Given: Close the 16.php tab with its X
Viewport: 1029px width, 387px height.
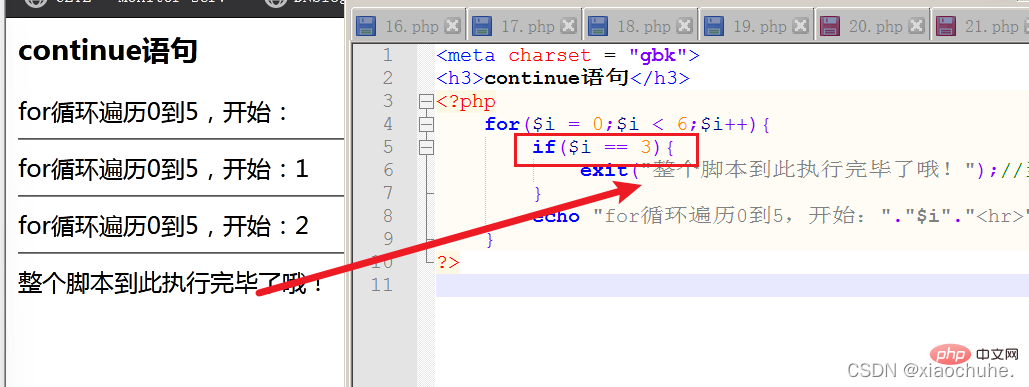Looking at the screenshot, I should (452, 26).
